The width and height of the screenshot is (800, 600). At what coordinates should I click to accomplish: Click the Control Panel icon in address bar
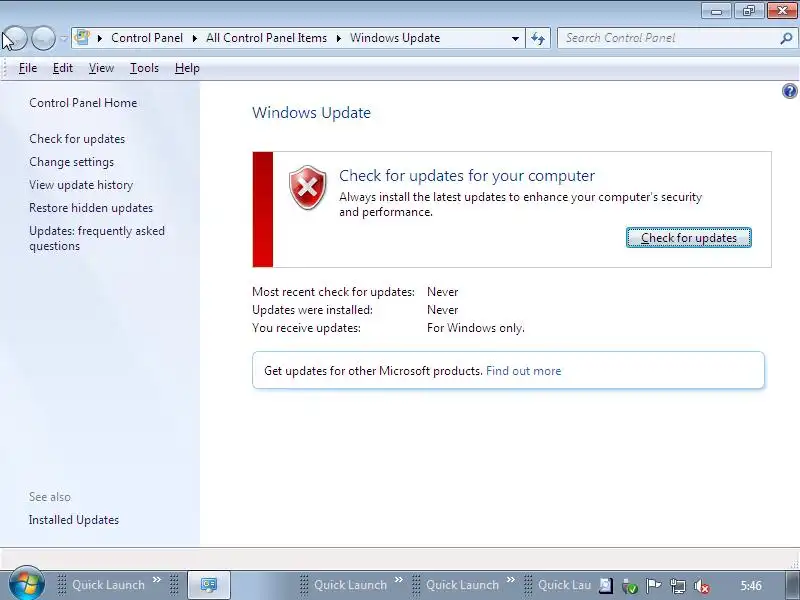83,38
